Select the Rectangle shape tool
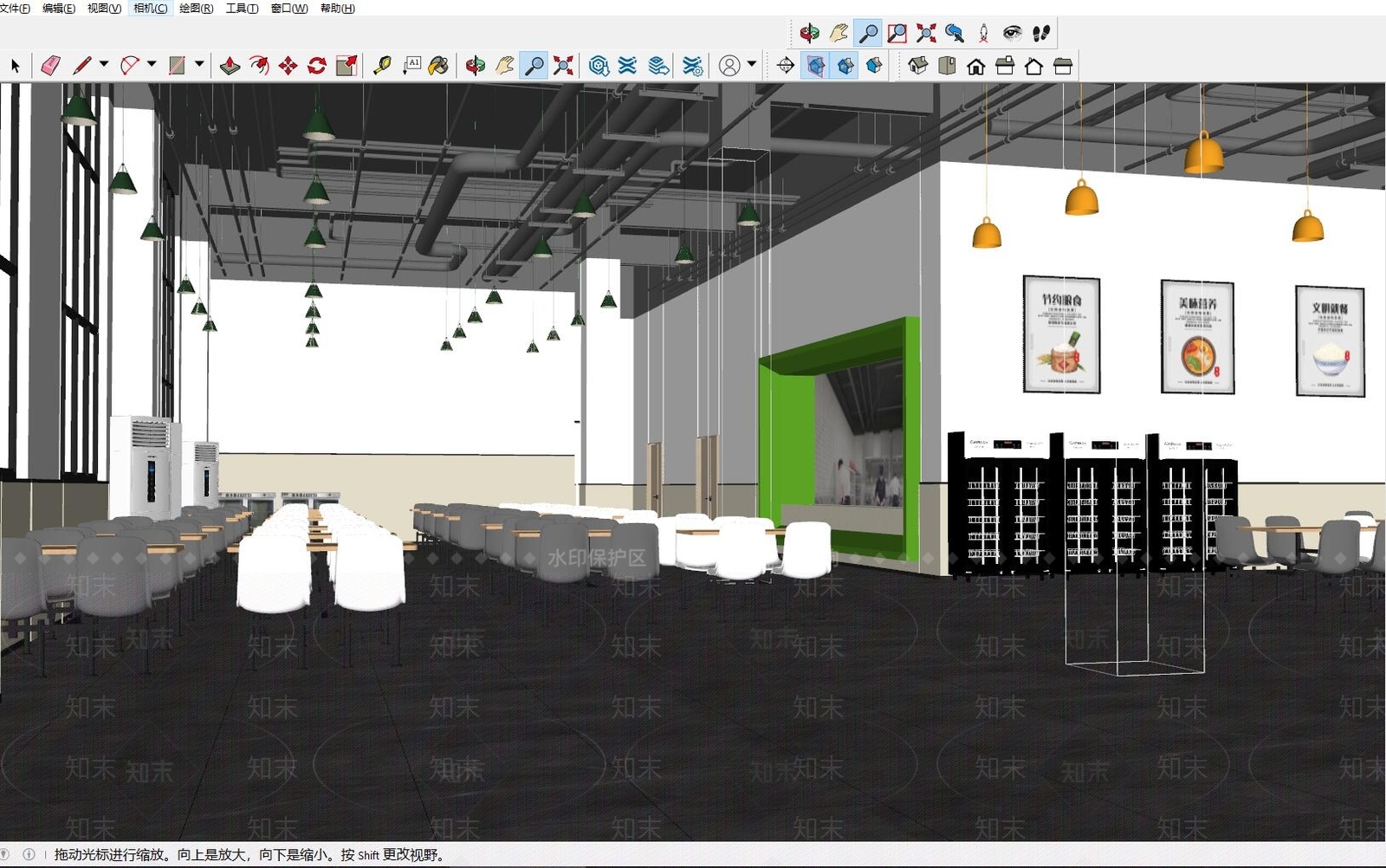The height and width of the screenshot is (868, 1386). coord(177,66)
